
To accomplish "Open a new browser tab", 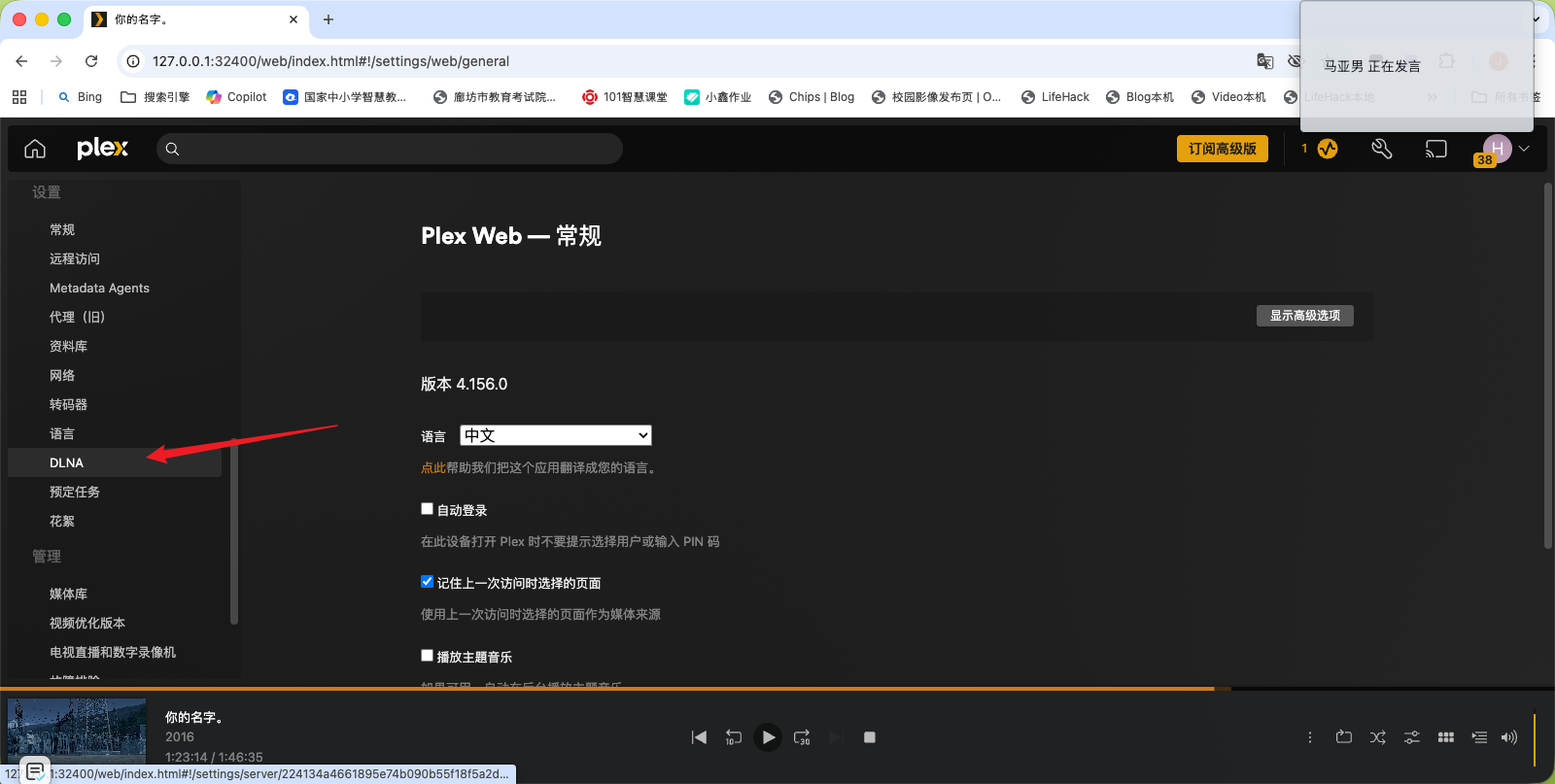I will pos(328,19).
